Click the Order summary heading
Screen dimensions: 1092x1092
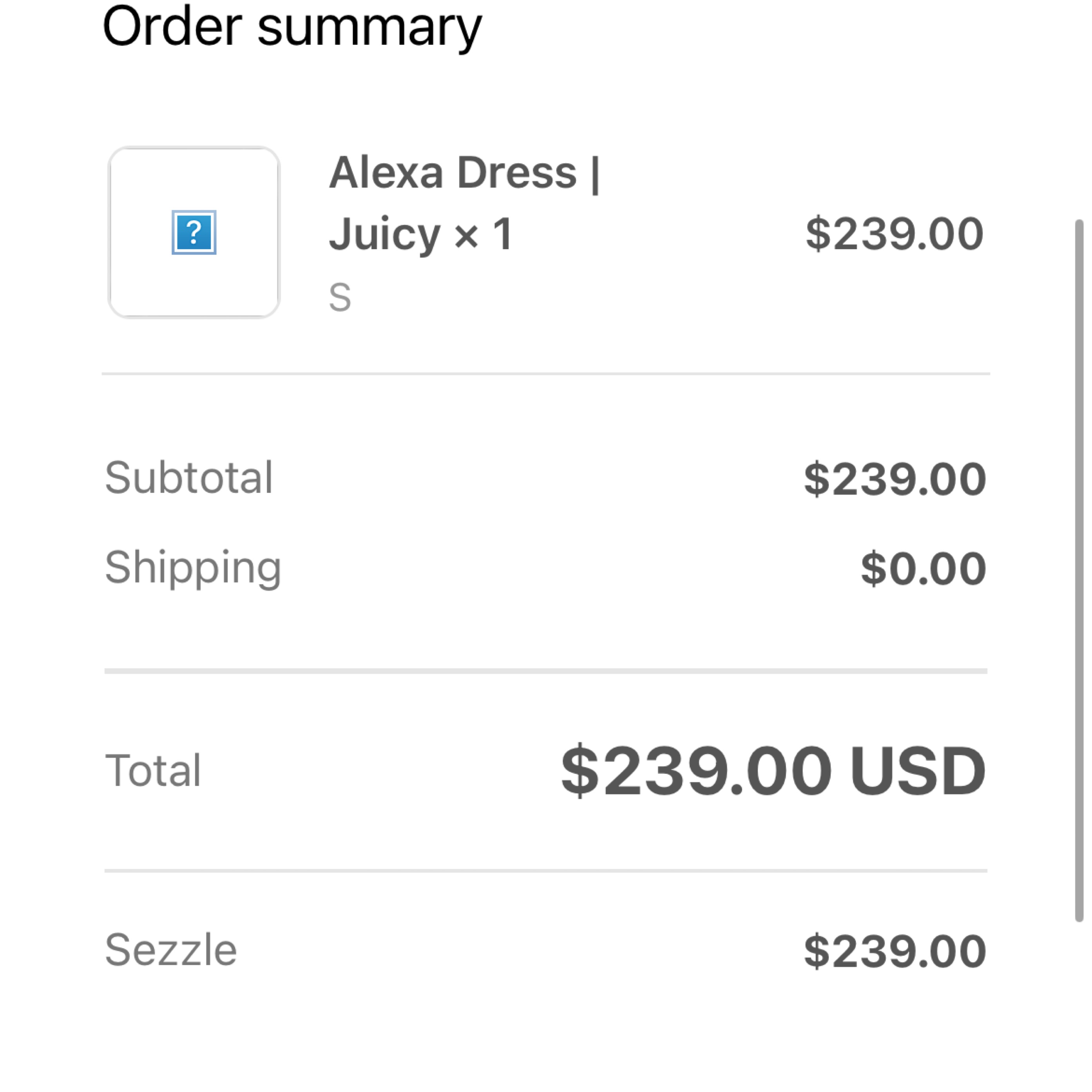point(292,27)
